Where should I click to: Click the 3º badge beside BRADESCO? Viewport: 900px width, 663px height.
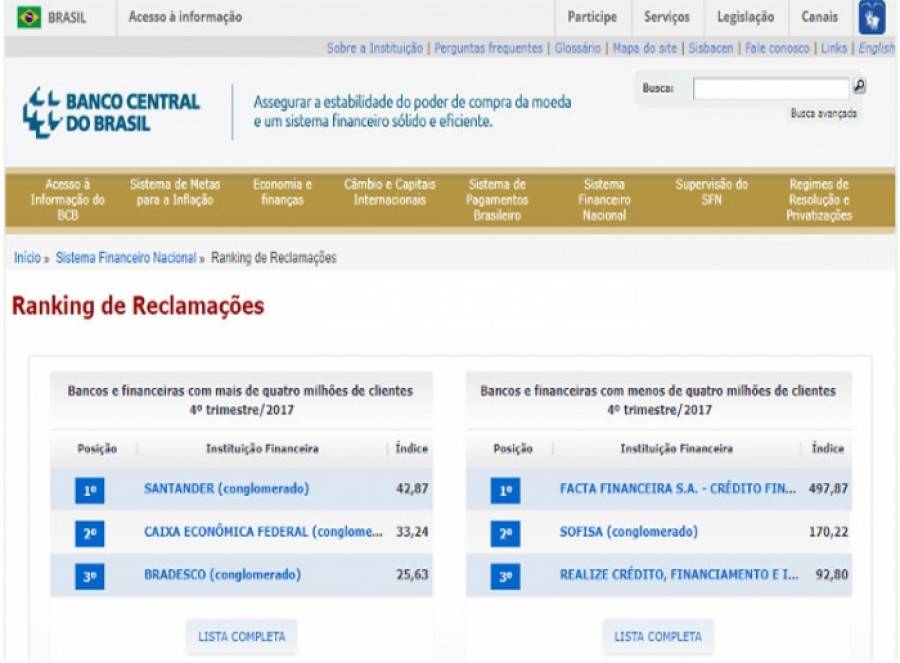click(x=90, y=576)
